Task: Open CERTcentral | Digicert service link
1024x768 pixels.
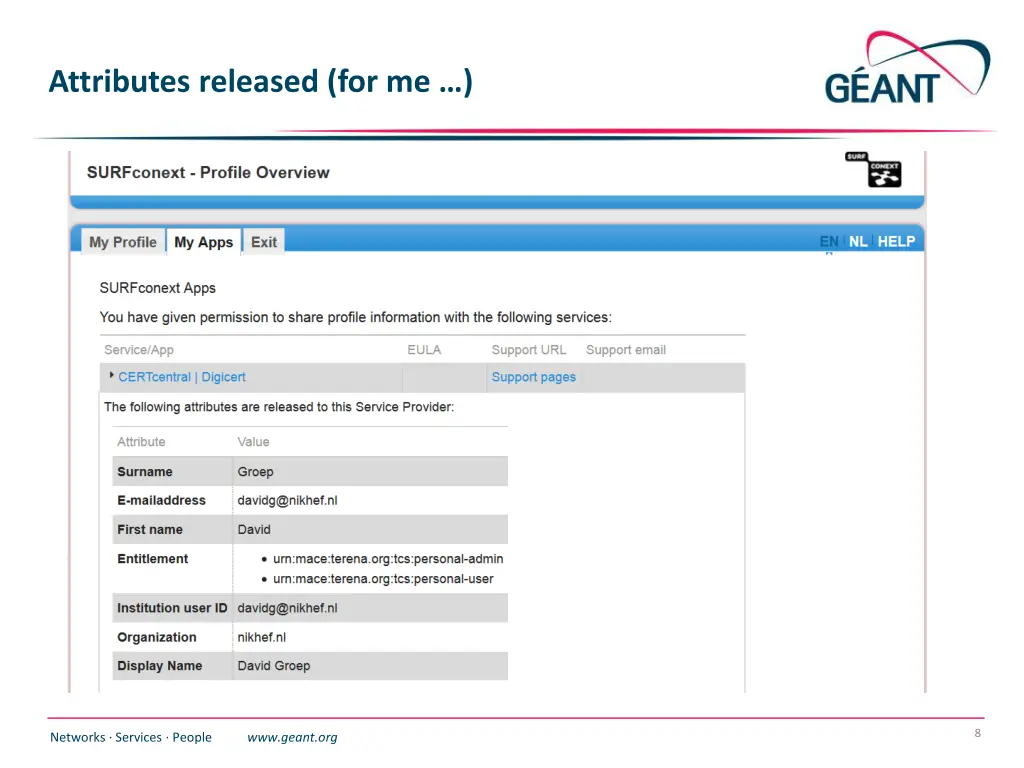Action: point(182,377)
